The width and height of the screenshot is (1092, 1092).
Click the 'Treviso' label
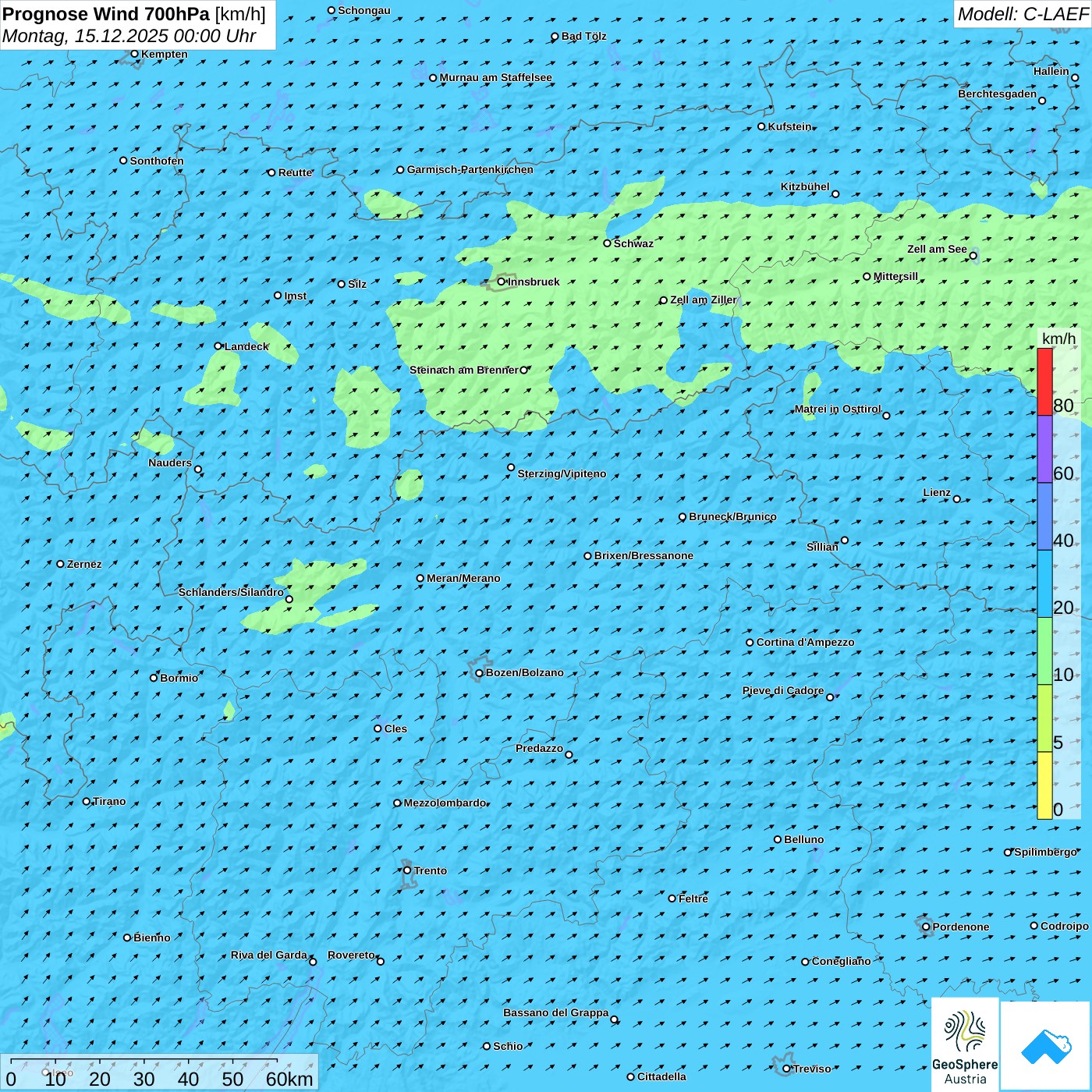coord(812,1069)
